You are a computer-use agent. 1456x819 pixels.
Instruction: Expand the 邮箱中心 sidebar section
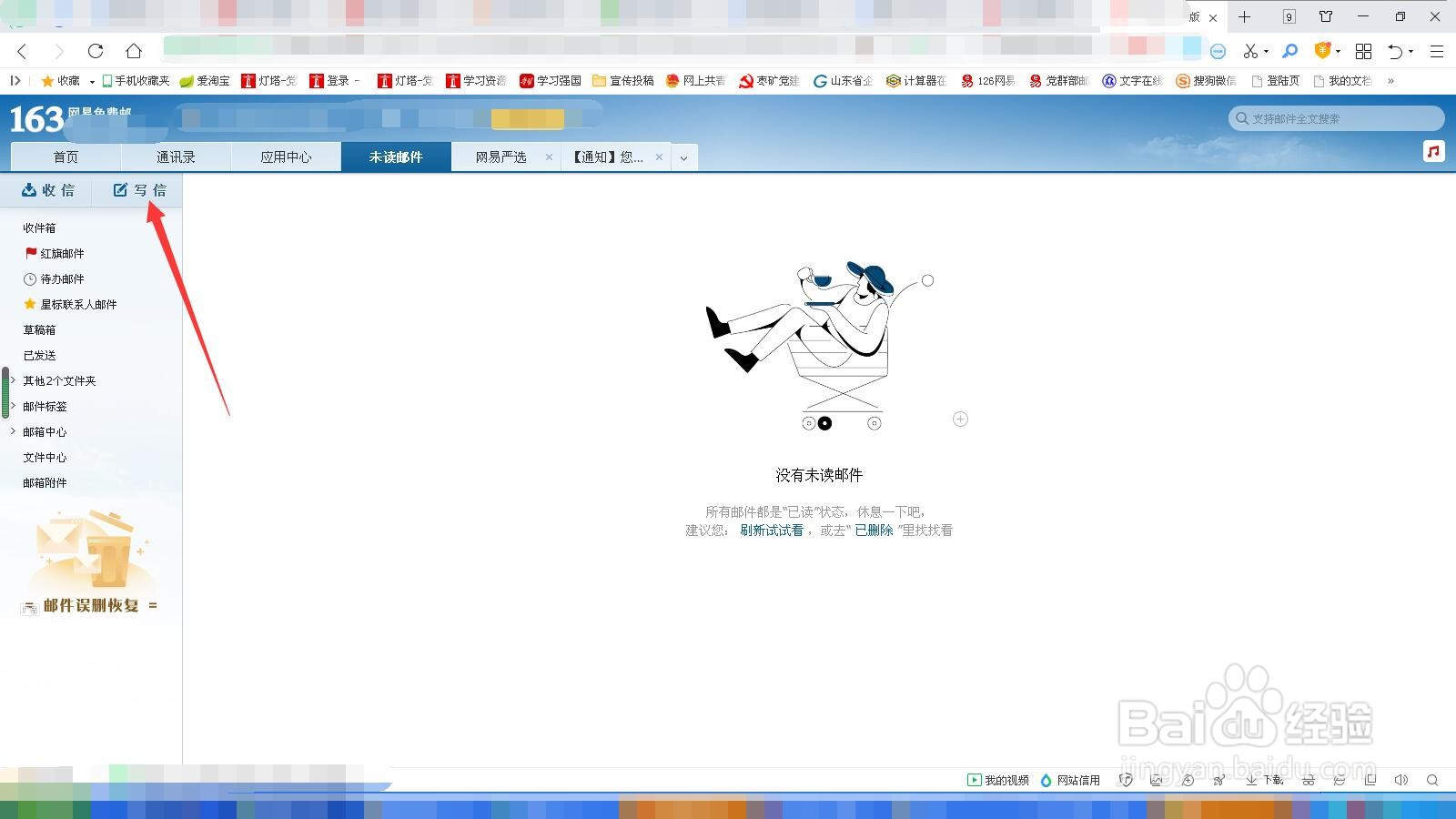coord(13,432)
